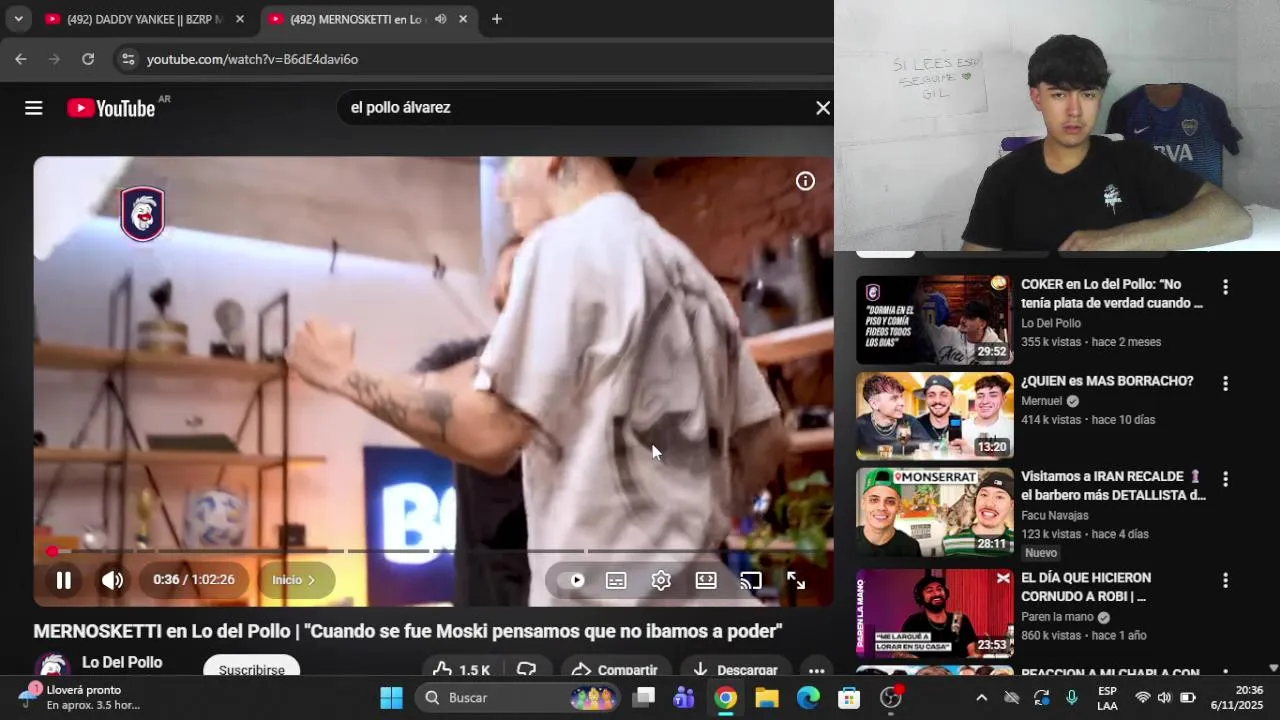Image resolution: width=1280 pixels, height=720 pixels.
Task: Open options menu for IRAN RECALDE video
Action: point(1225,479)
